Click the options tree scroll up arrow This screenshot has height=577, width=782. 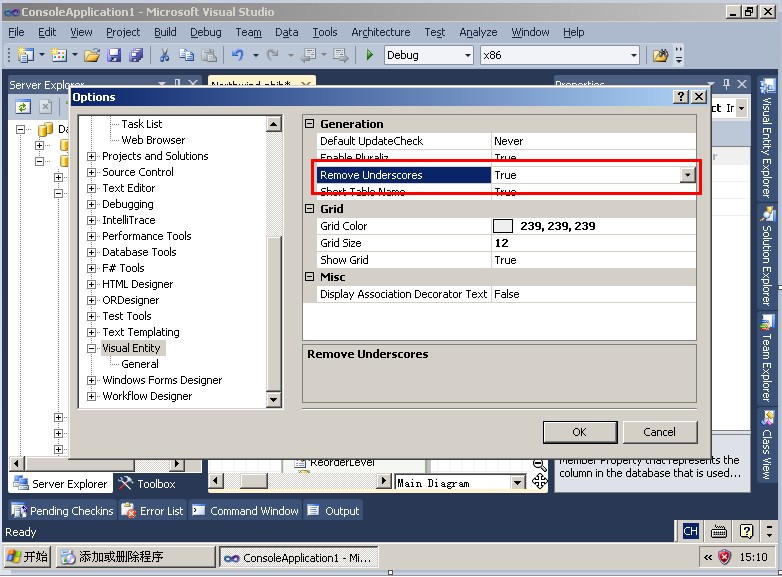[x=274, y=124]
